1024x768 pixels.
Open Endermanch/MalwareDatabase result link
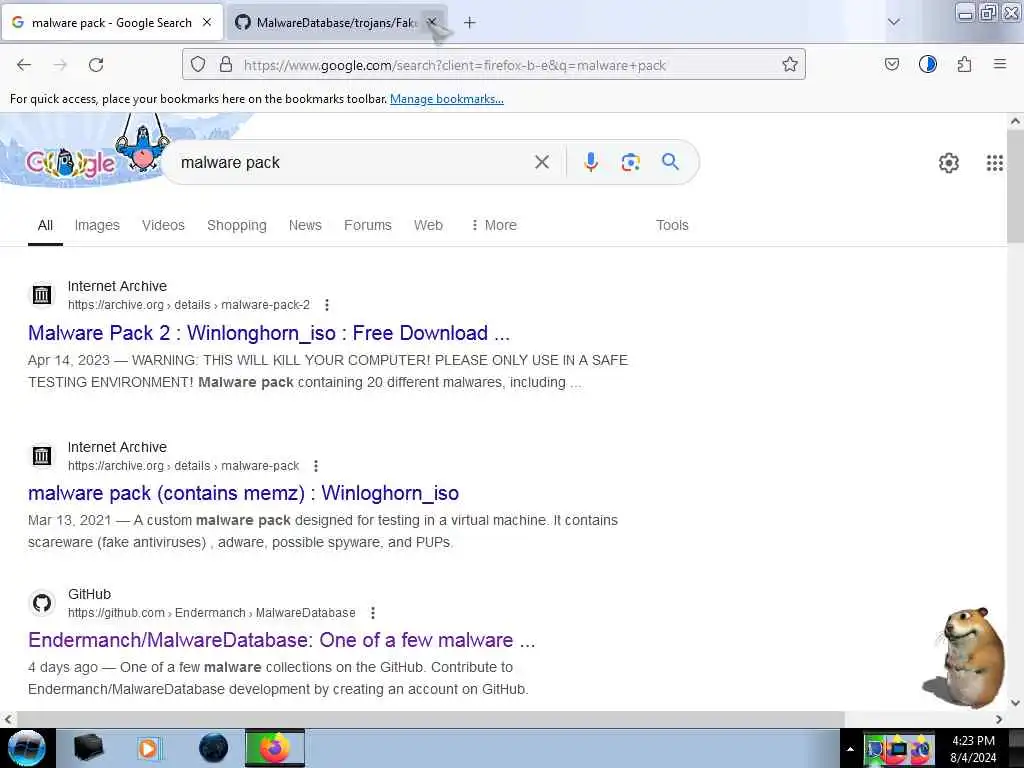coord(281,640)
